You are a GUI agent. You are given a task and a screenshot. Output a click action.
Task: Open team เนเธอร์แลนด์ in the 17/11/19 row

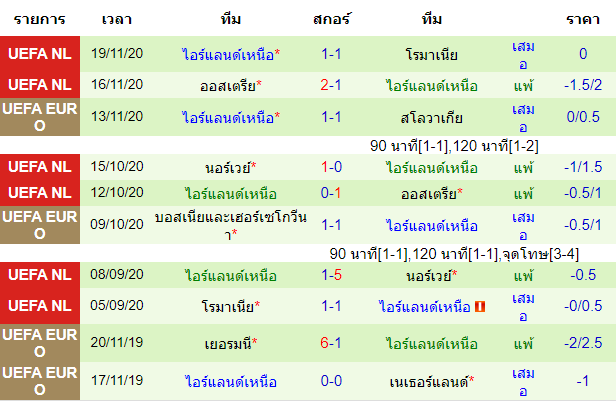(x=431, y=381)
